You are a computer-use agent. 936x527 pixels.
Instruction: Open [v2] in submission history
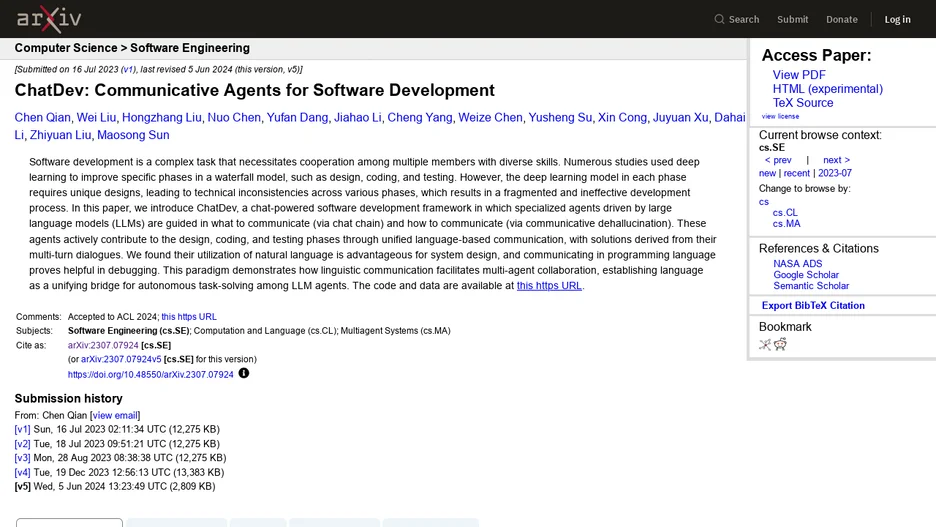pos(22,444)
